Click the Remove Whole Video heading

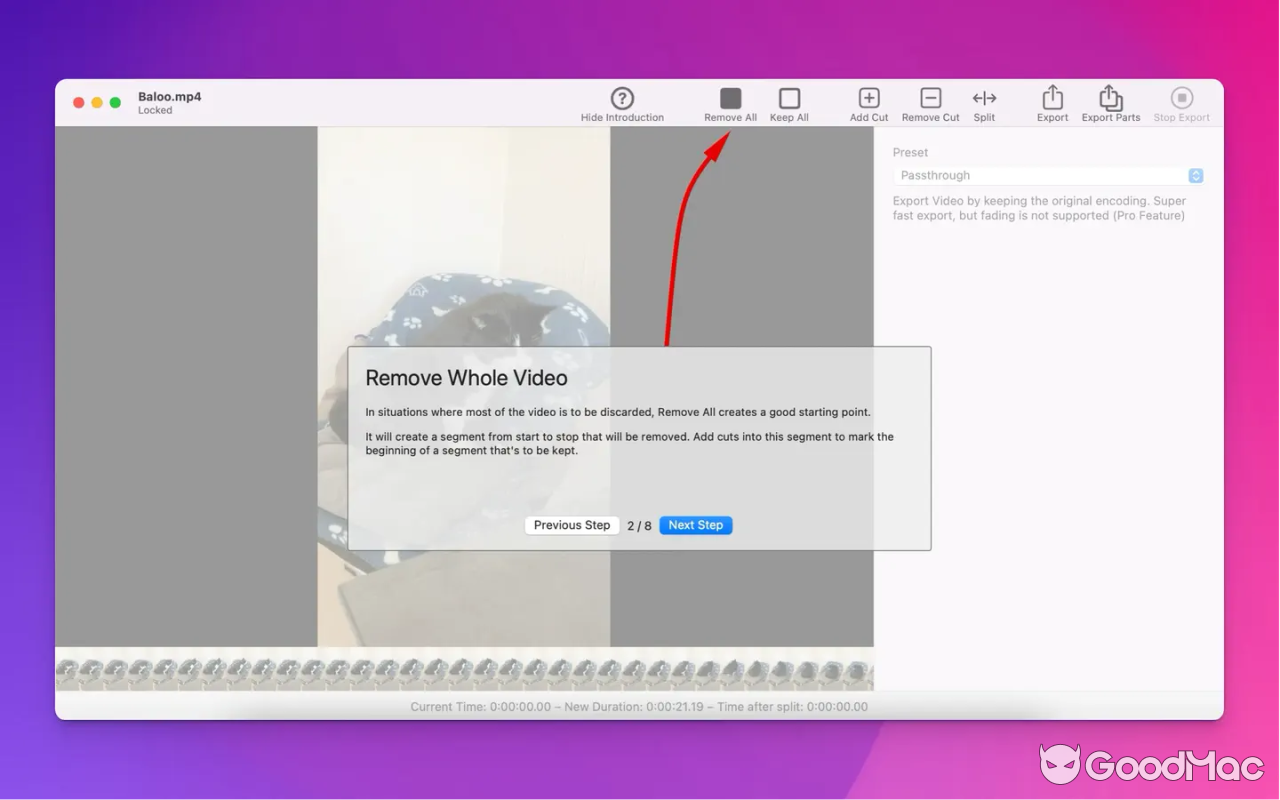pyautogui.click(x=466, y=378)
